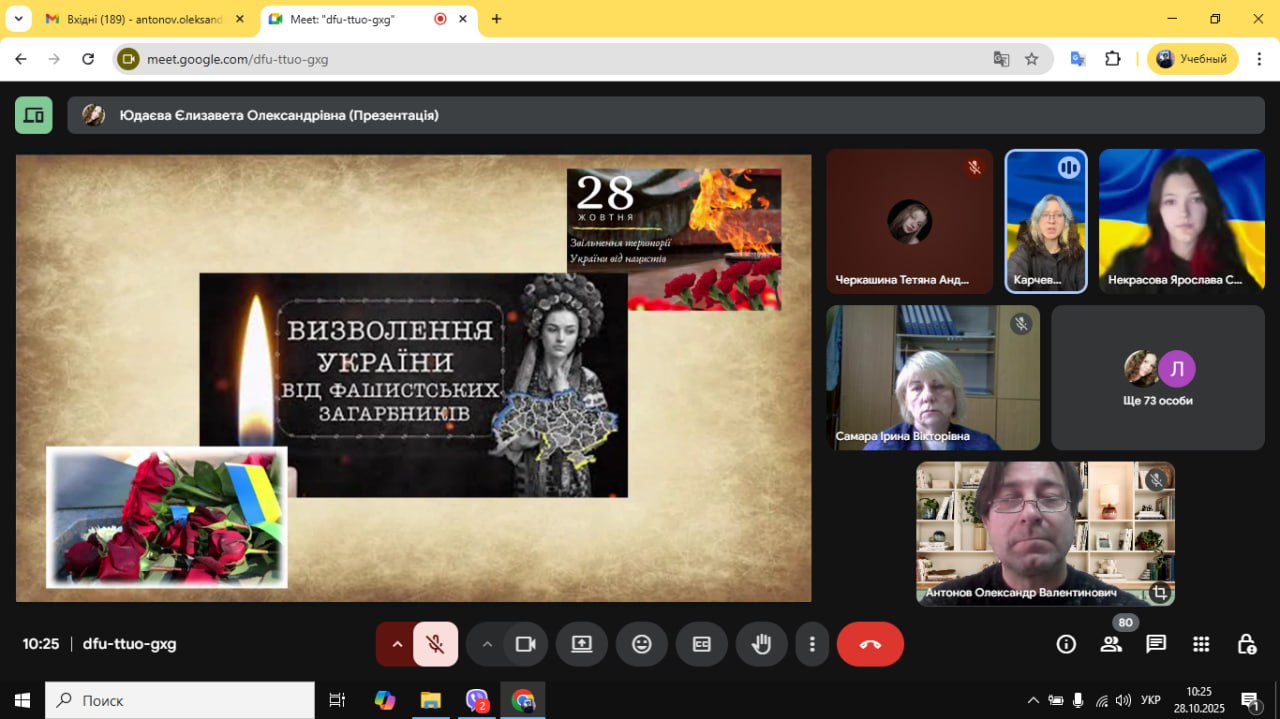Toggle the camera on or off

click(526, 644)
